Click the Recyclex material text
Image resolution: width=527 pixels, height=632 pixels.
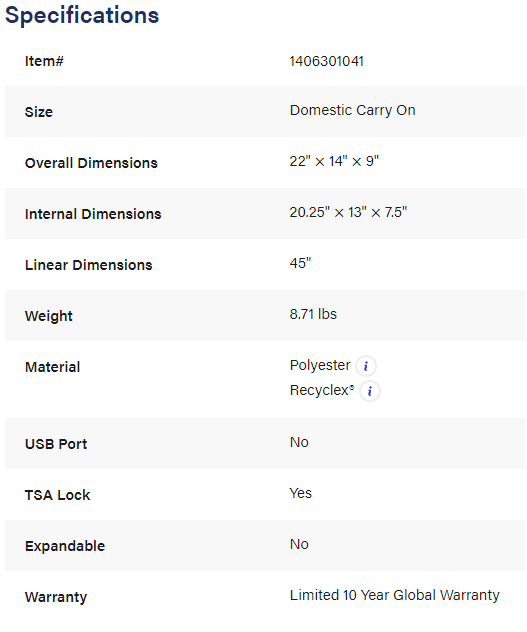pos(322,390)
